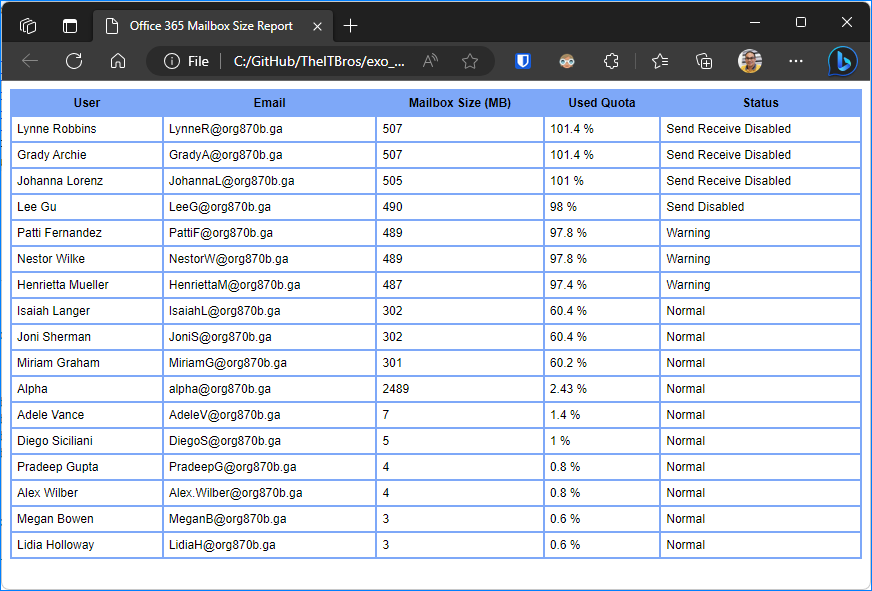Open the Extensions puzzle icon

[611, 61]
